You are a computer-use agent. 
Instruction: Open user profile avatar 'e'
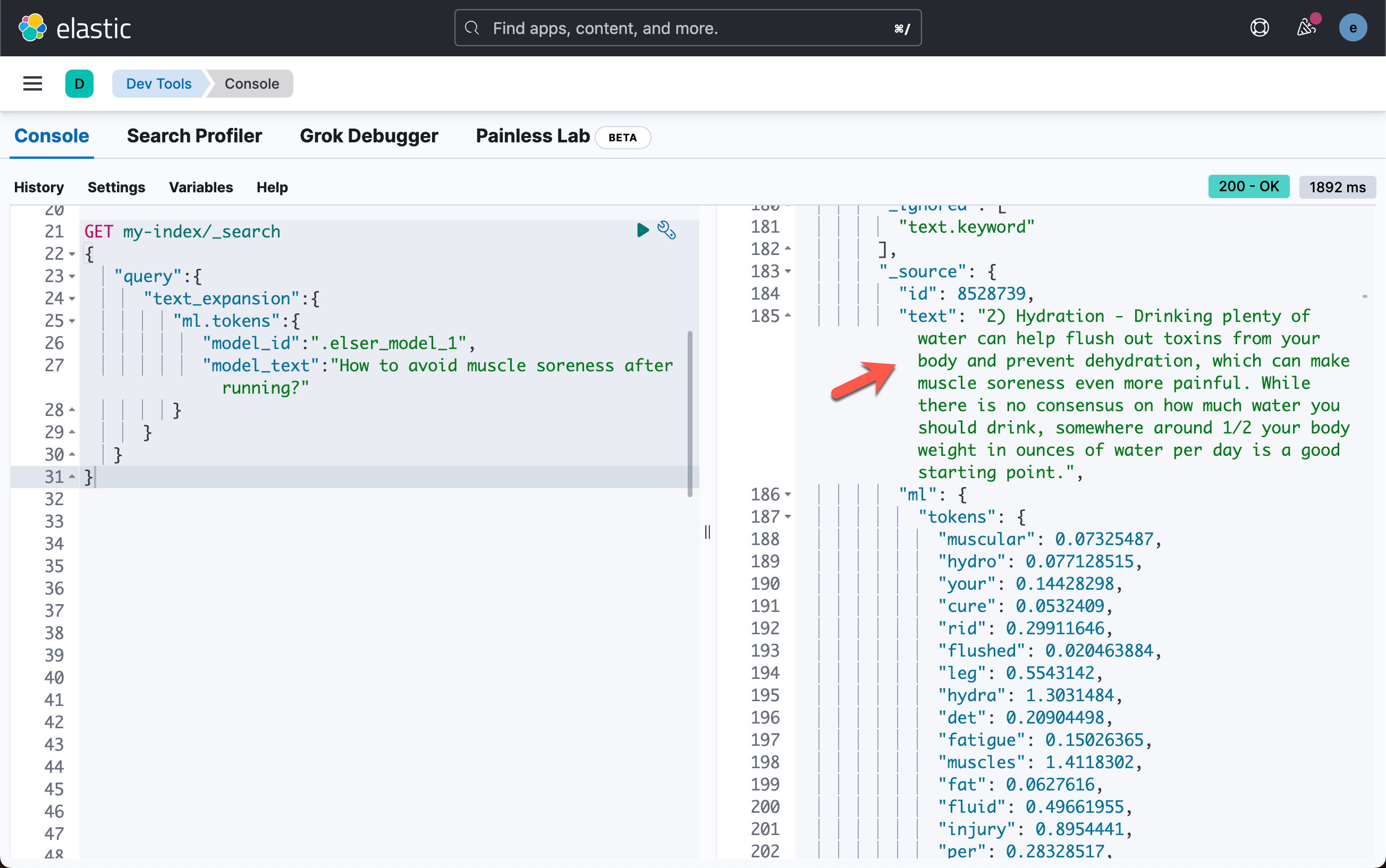click(x=1353, y=28)
